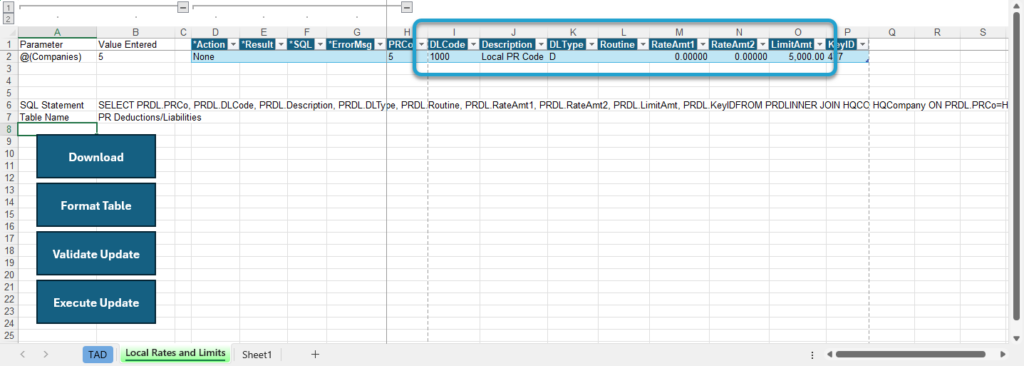1024x366 pixels.
Task: Open the Sheet1 tab
Action: (257, 354)
